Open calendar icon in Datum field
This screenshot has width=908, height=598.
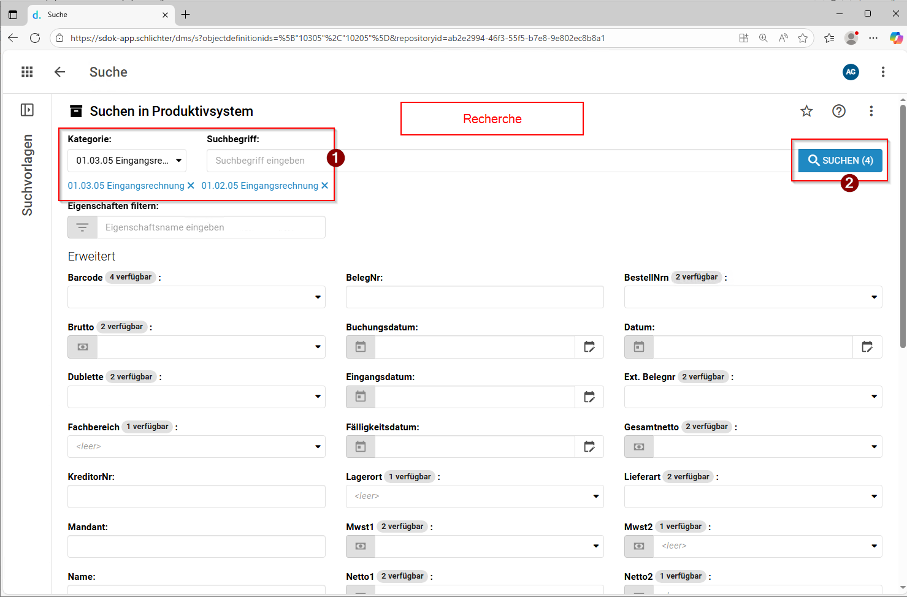pos(639,347)
